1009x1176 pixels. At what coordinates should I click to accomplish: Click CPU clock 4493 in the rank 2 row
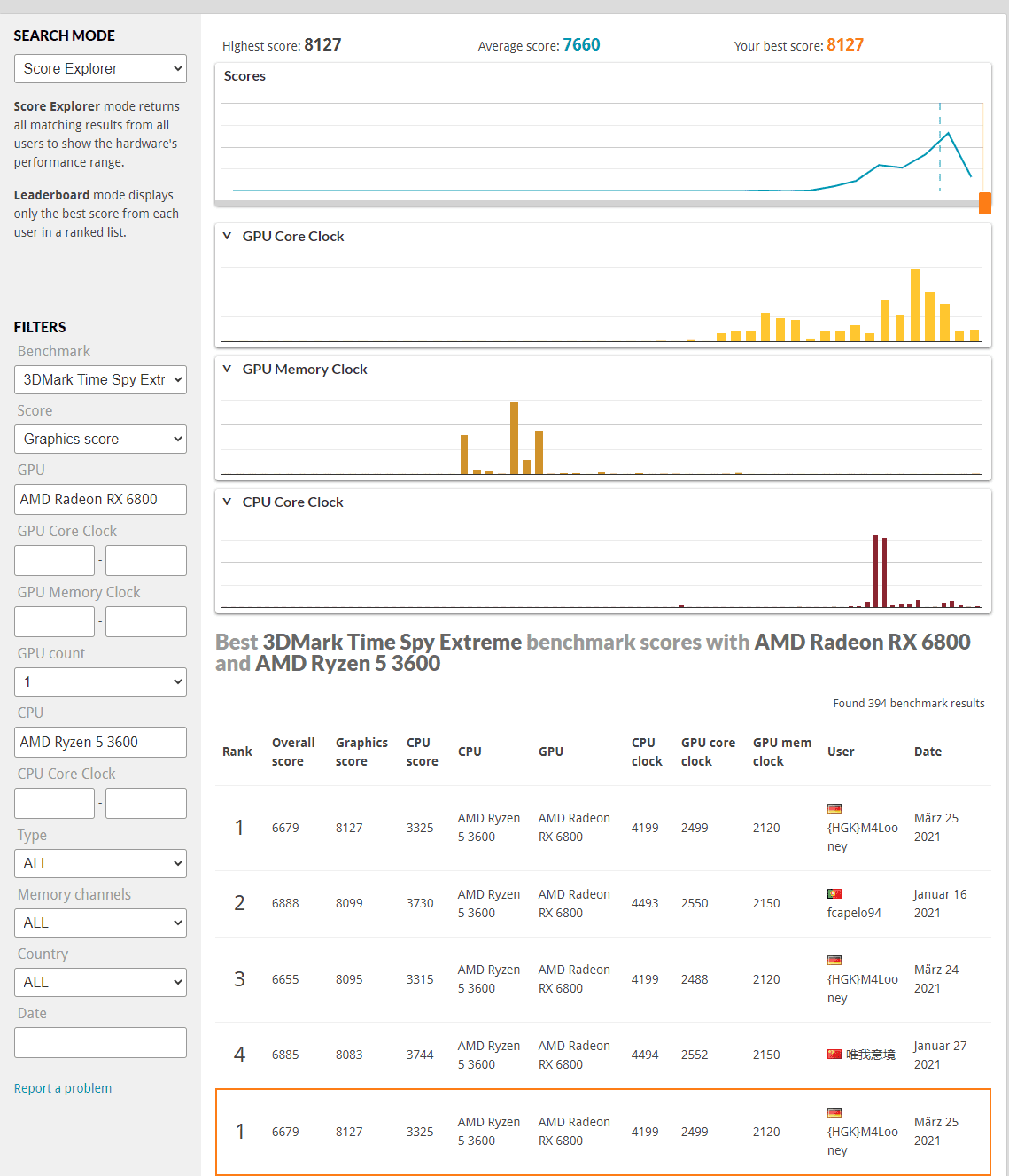645,903
